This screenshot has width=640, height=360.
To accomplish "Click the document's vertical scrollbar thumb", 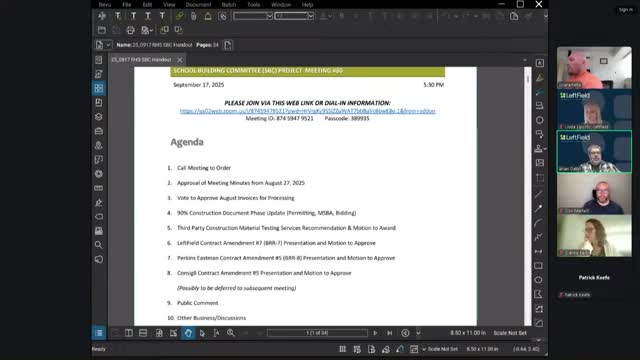I will coord(528,78).
